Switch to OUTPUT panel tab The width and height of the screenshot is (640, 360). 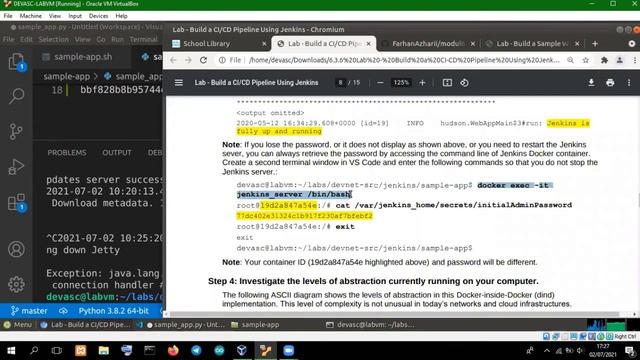[117, 152]
